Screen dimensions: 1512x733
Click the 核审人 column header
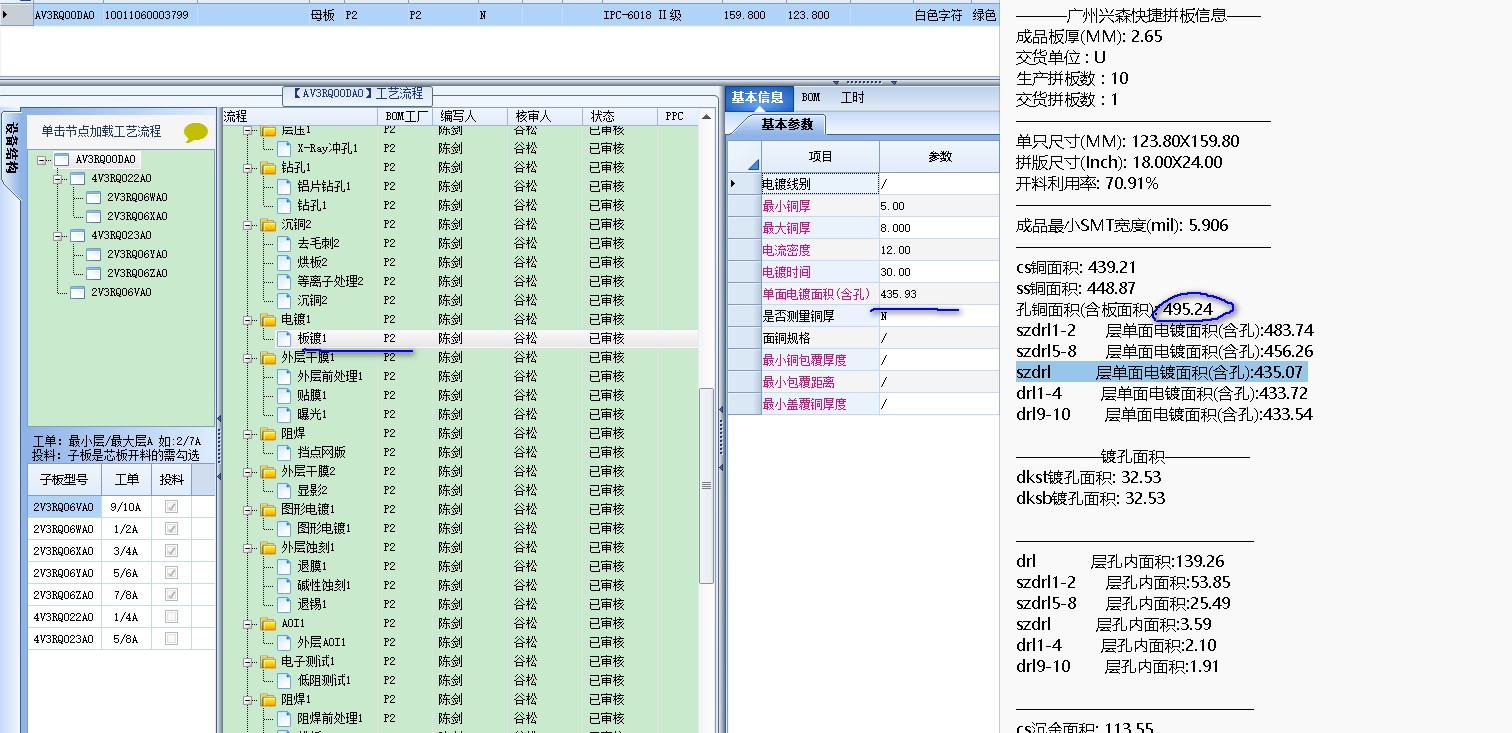point(544,117)
